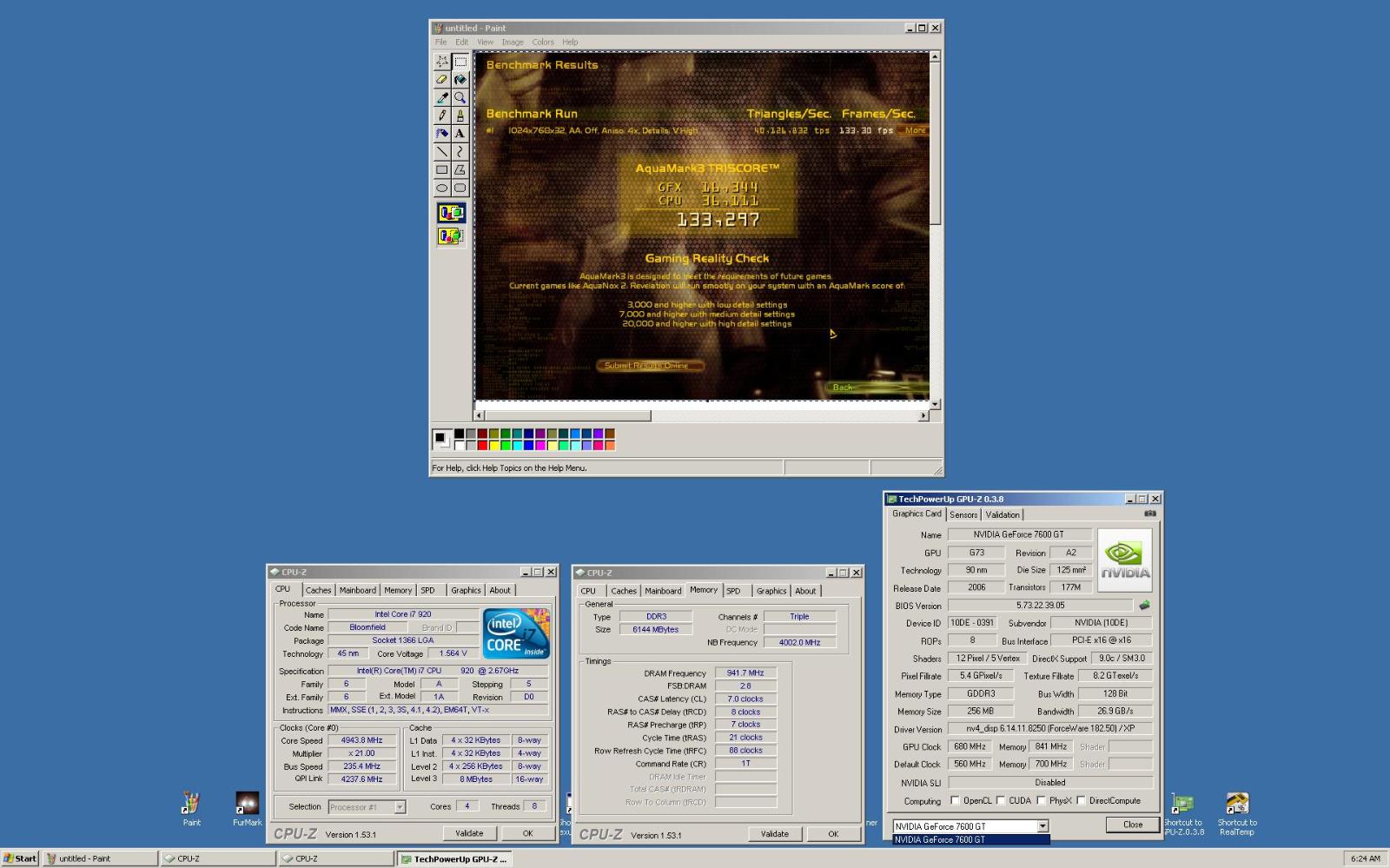Click Paint horizontal scrollbar right arrow
The image size is (1390, 868).
[x=923, y=415]
